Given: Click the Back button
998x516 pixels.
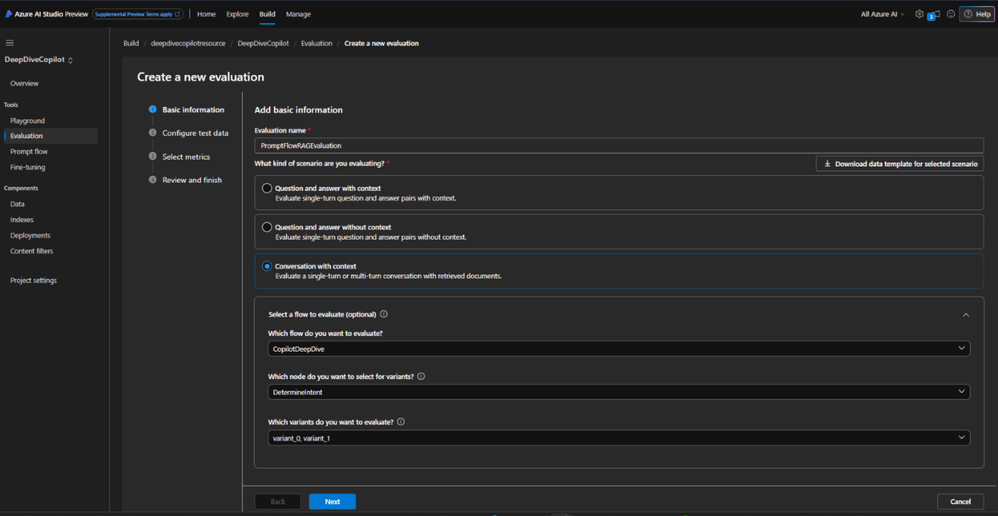Looking at the screenshot, I should pos(278,501).
